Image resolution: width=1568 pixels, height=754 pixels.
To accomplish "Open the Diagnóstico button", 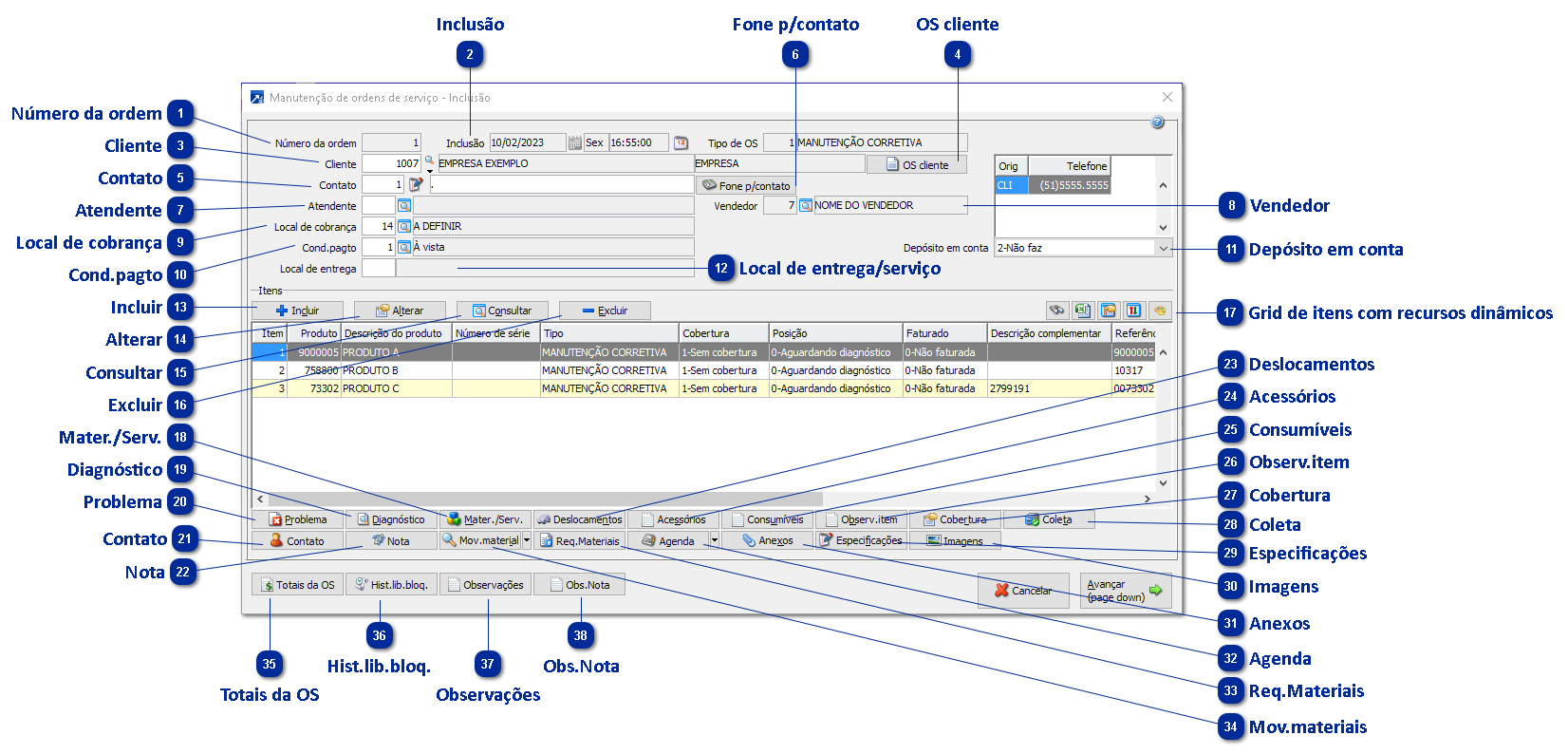I will pyautogui.click(x=391, y=519).
